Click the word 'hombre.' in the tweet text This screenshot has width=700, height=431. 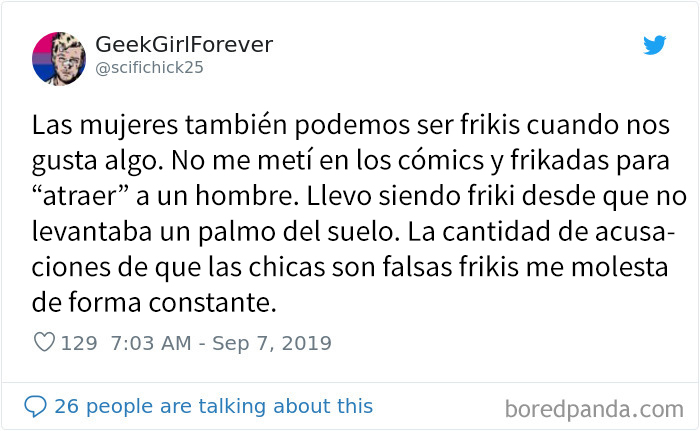click(x=247, y=196)
